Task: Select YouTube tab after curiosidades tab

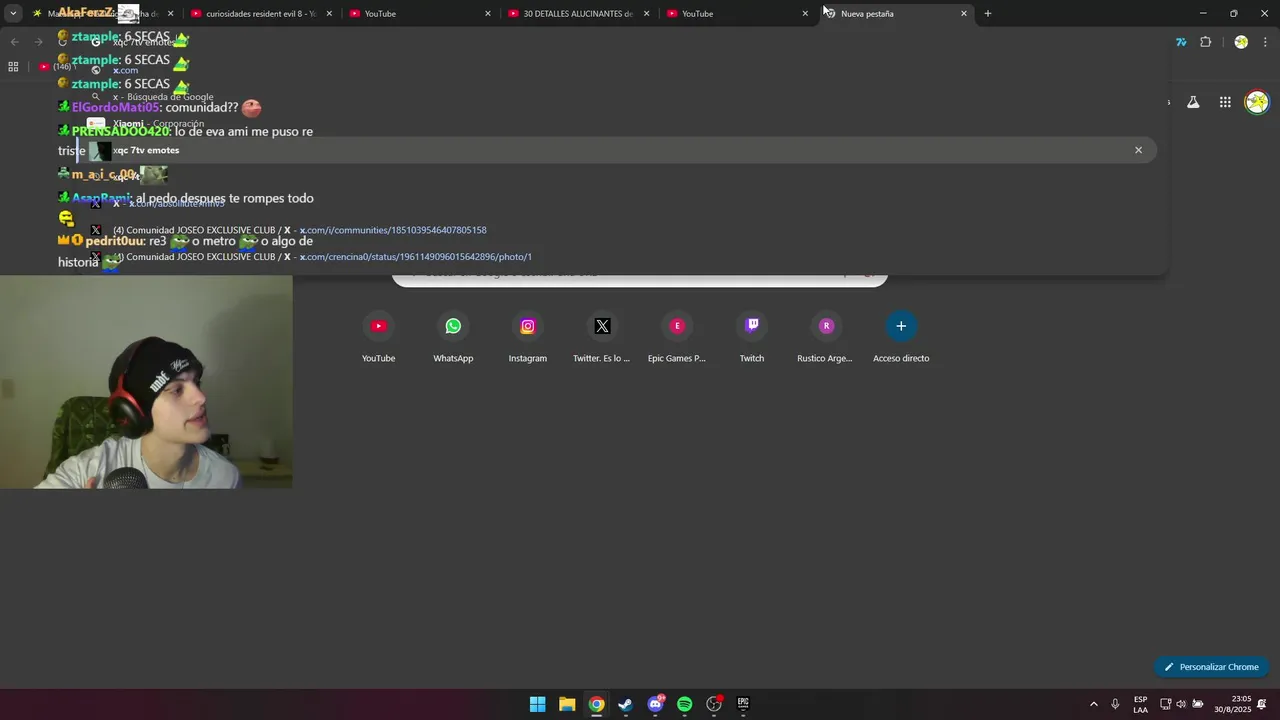Action: 419,14
